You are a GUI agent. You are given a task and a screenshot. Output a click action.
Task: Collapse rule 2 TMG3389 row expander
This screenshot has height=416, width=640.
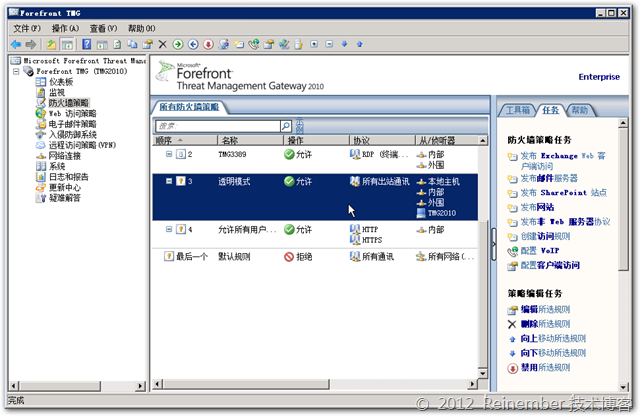[x=169, y=154]
